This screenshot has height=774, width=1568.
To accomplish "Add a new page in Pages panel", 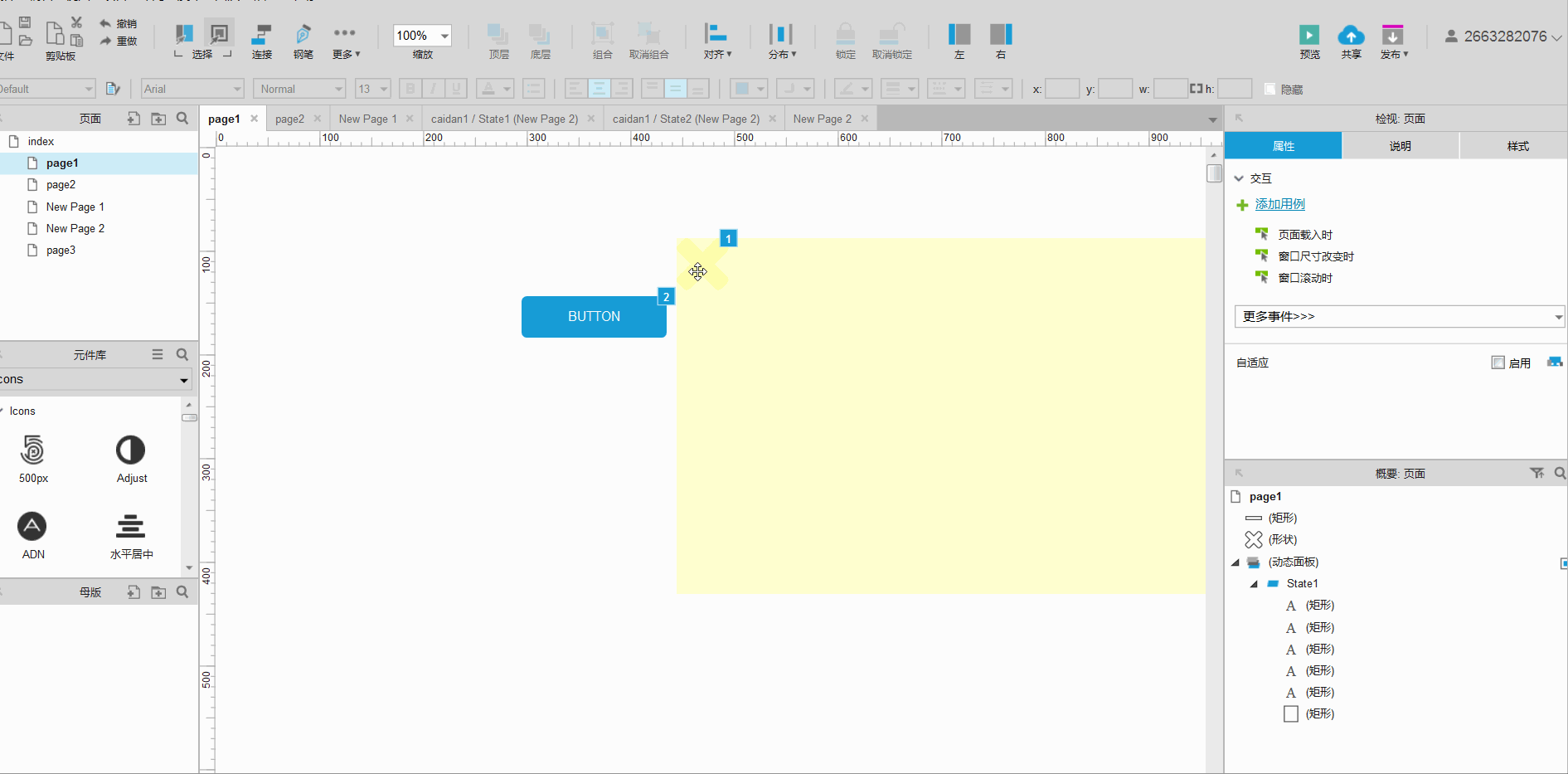I will point(133,119).
